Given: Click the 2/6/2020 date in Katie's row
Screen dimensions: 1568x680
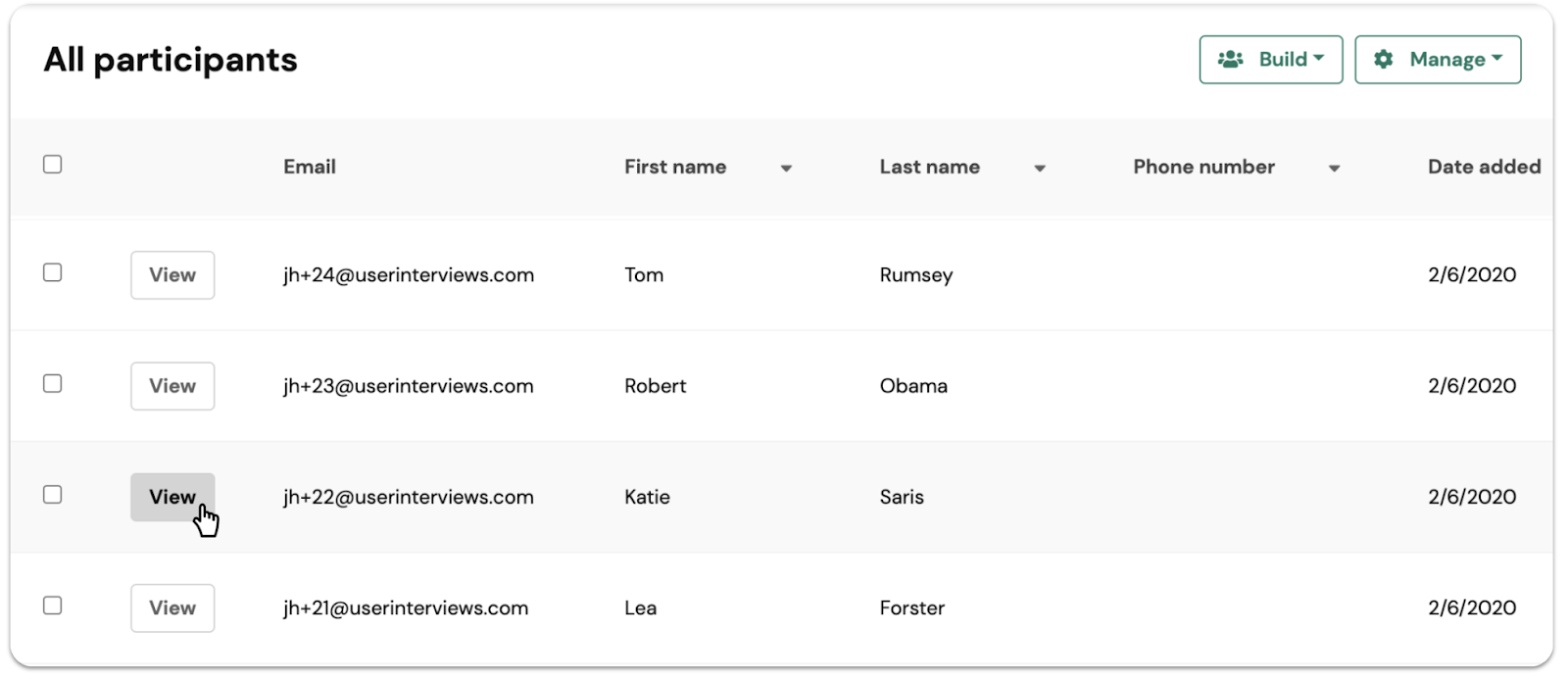Looking at the screenshot, I should [1472, 497].
